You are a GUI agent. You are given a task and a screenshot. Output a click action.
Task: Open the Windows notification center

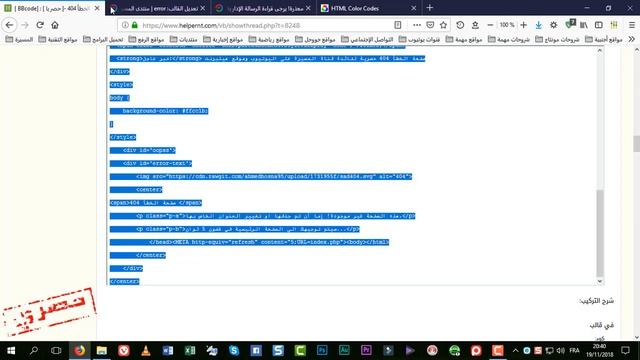pos(625,351)
